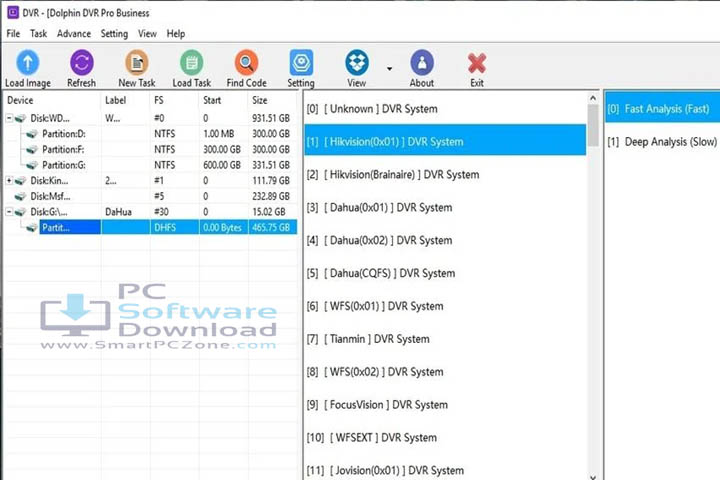Open the Advance menu

pos(74,34)
